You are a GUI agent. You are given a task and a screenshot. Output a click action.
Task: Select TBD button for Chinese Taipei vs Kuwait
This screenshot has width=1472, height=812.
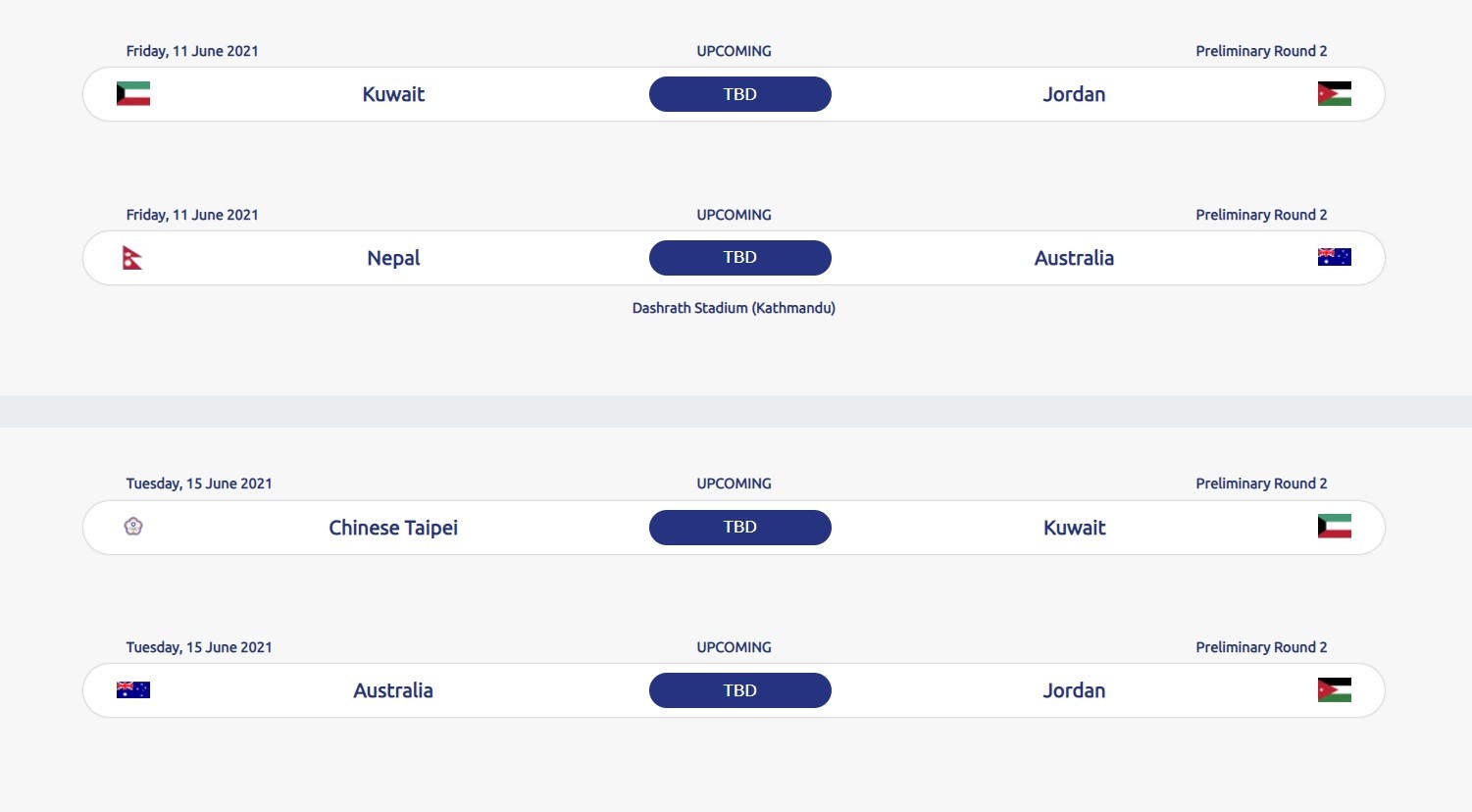click(740, 527)
